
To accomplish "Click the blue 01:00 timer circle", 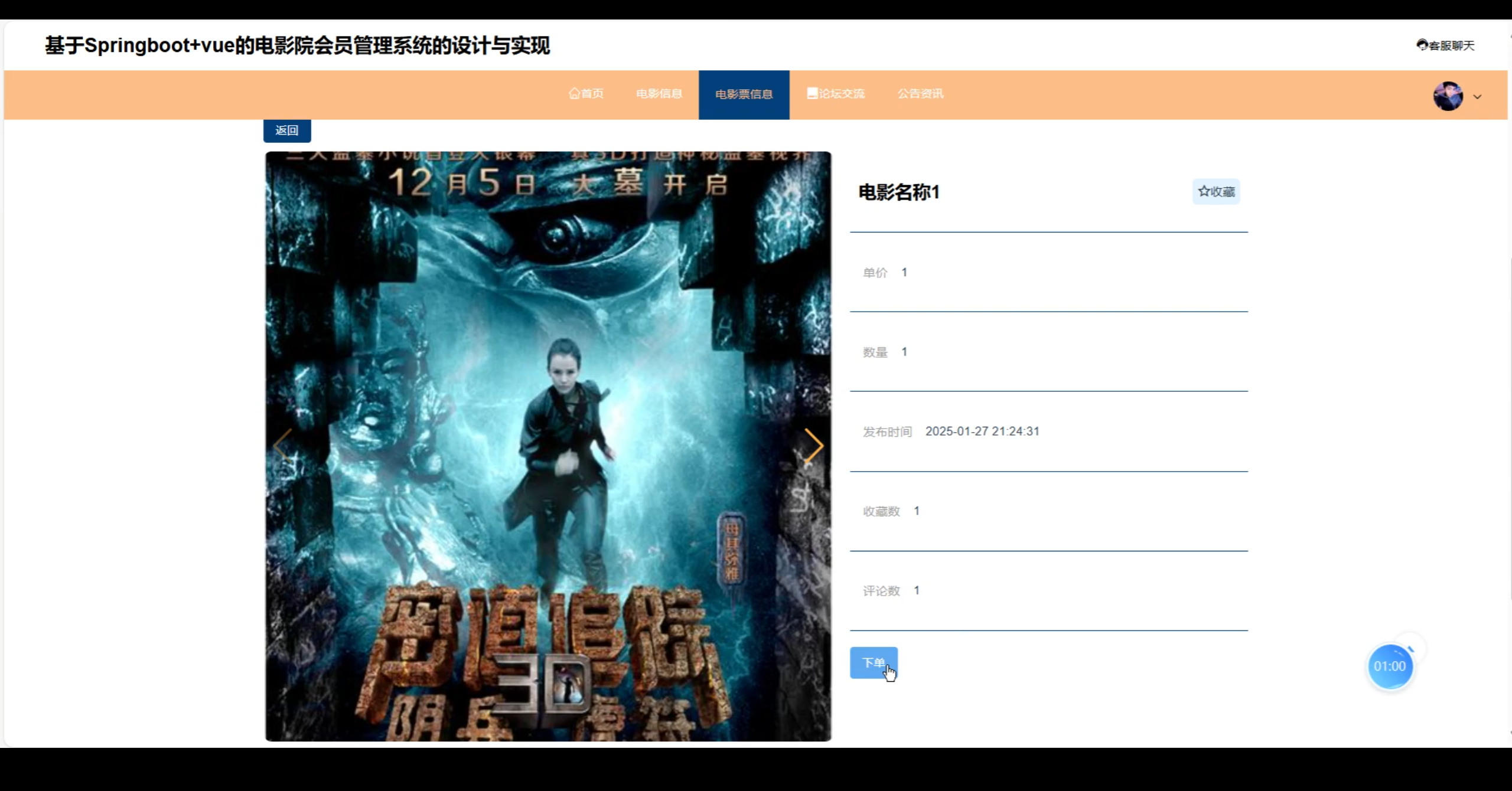I will [x=1390, y=666].
